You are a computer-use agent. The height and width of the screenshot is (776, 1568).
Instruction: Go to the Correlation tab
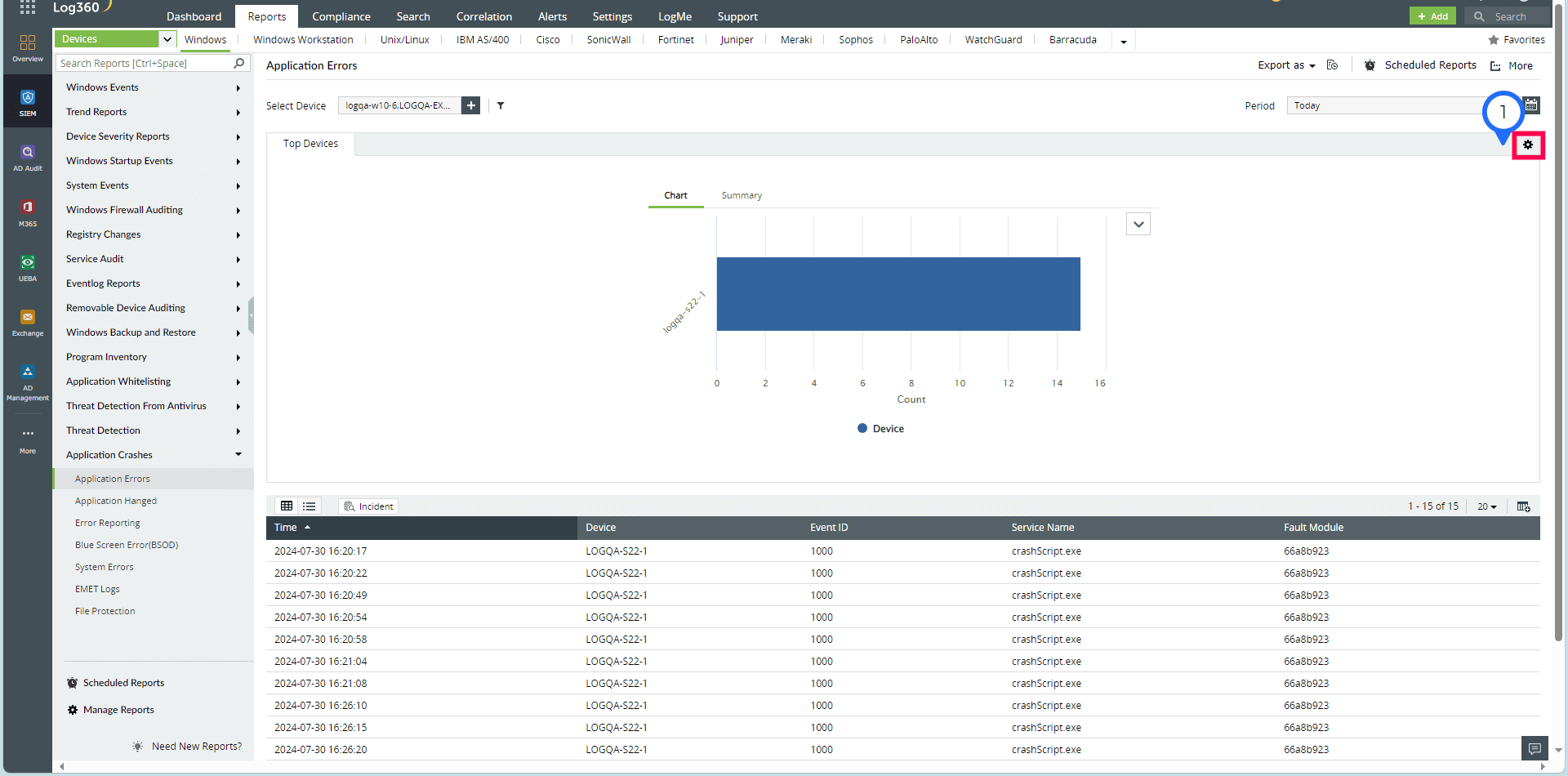[x=484, y=16]
